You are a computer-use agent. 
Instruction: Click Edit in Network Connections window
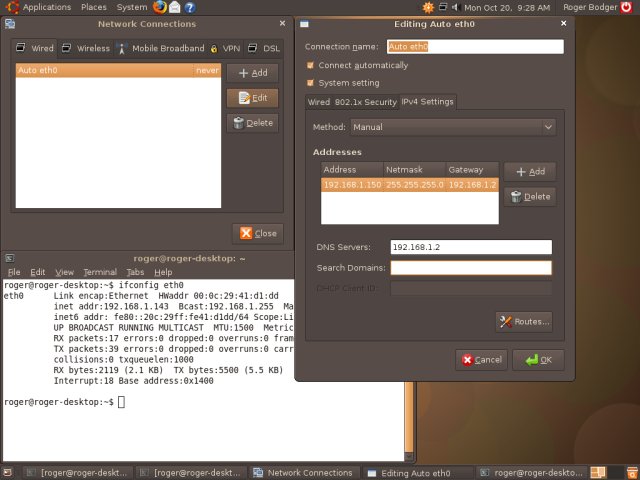pos(253,98)
